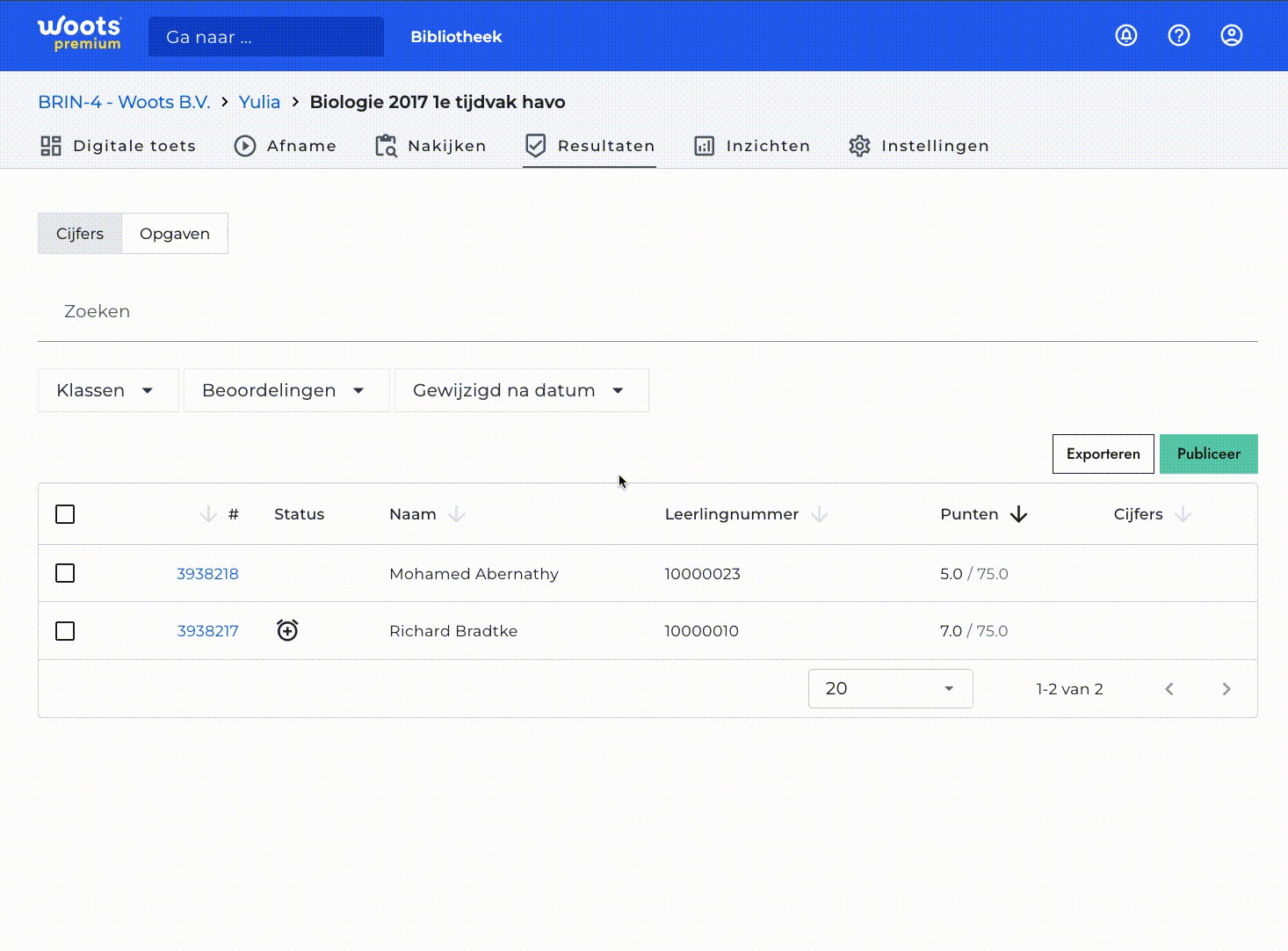Sort by Leerlingnummer column arrow
This screenshot has width=1288, height=951.
tap(819, 514)
